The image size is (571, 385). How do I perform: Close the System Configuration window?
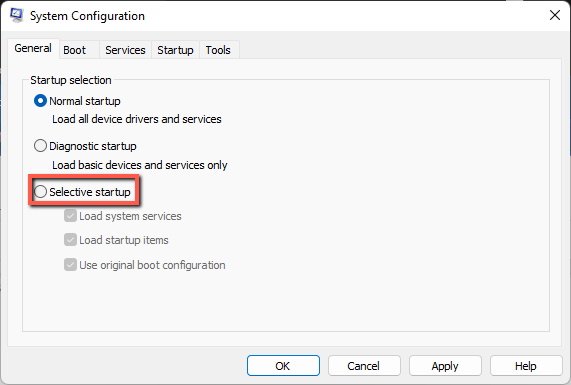555,15
